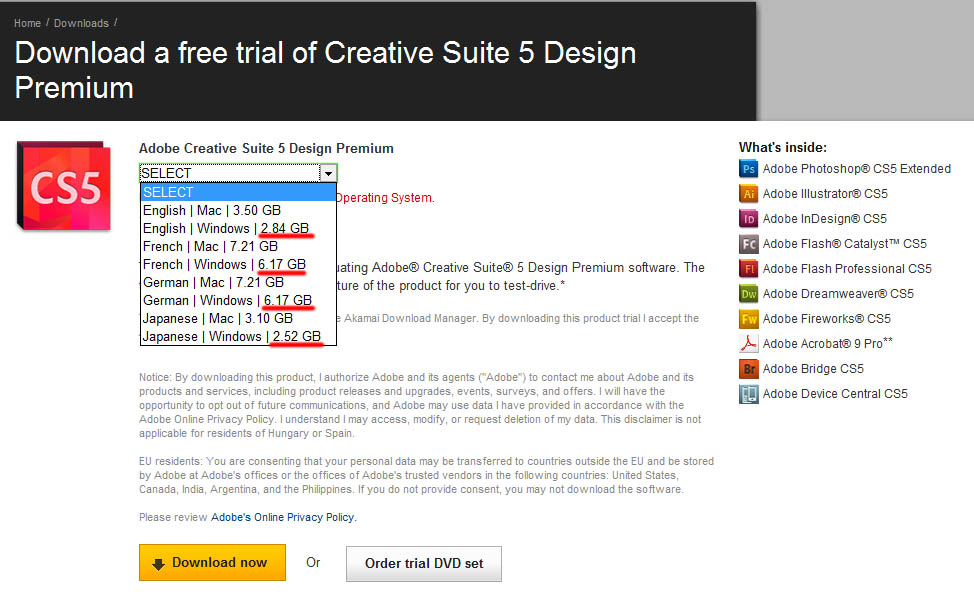This screenshot has width=974, height=608.
Task: Choose the highlighted SELECT option in list
Action: tap(238, 193)
